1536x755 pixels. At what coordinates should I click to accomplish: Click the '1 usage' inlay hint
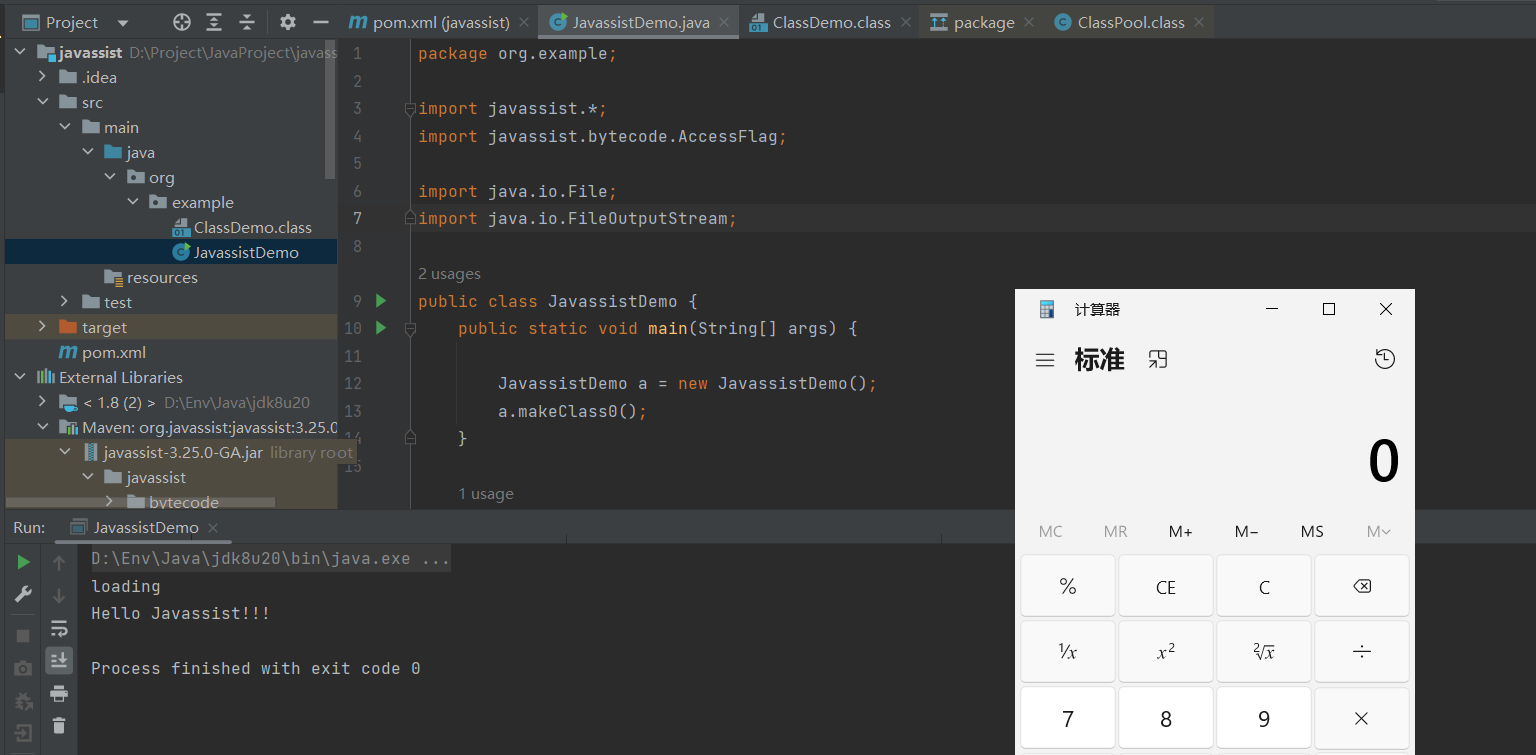[x=486, y=493]
